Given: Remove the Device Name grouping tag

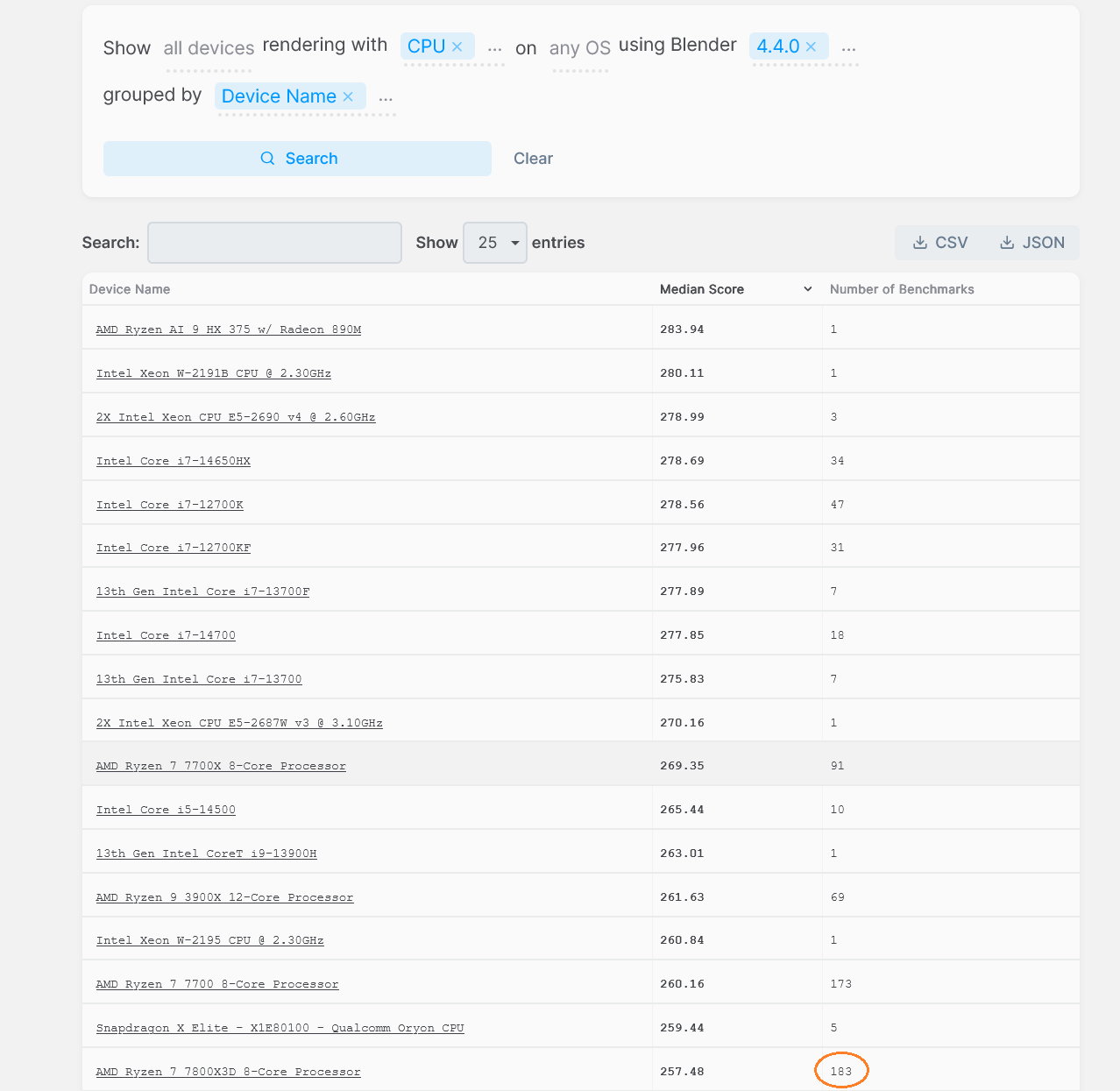Looking at the screenshot, I should coord(348,96).
